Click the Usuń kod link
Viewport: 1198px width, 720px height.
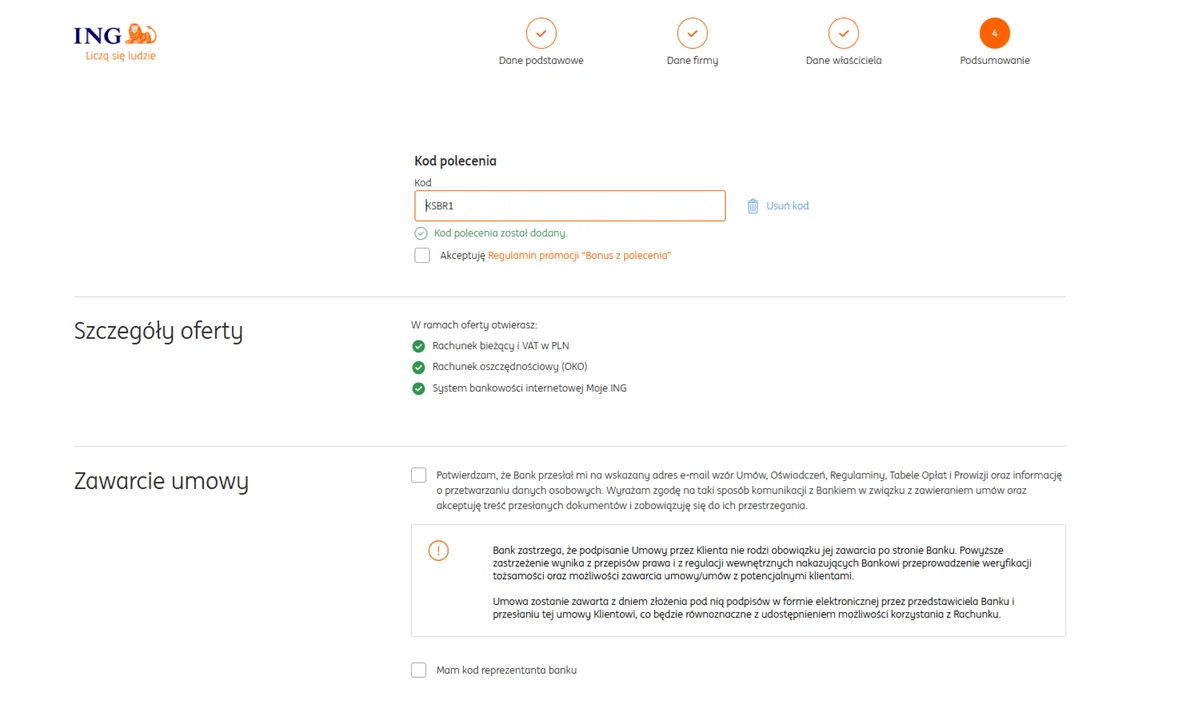tap(787, 206)
